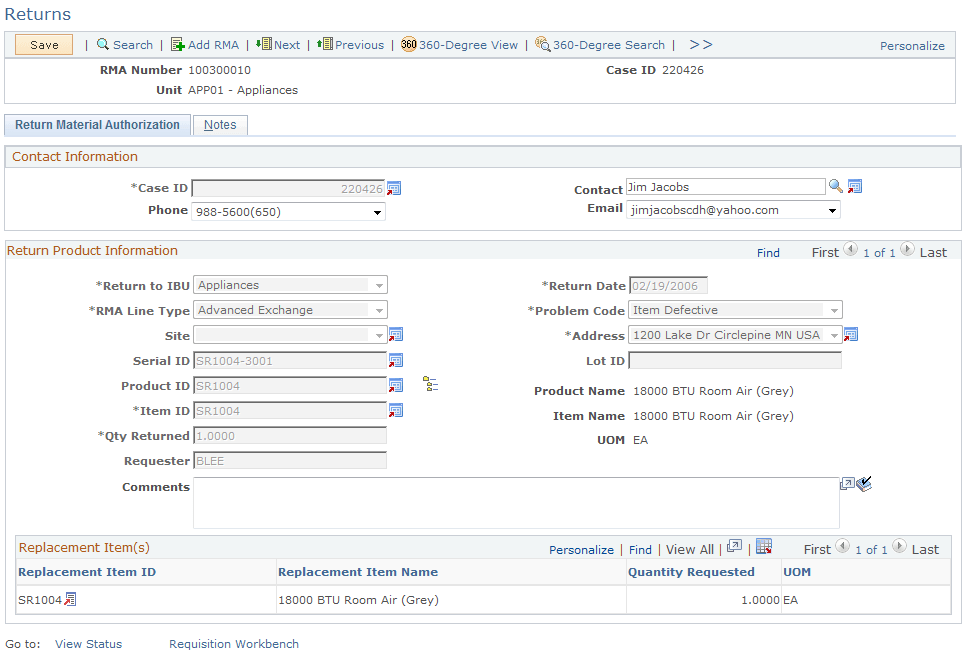
Task: Click the Save button
Action: click(43, 44)
